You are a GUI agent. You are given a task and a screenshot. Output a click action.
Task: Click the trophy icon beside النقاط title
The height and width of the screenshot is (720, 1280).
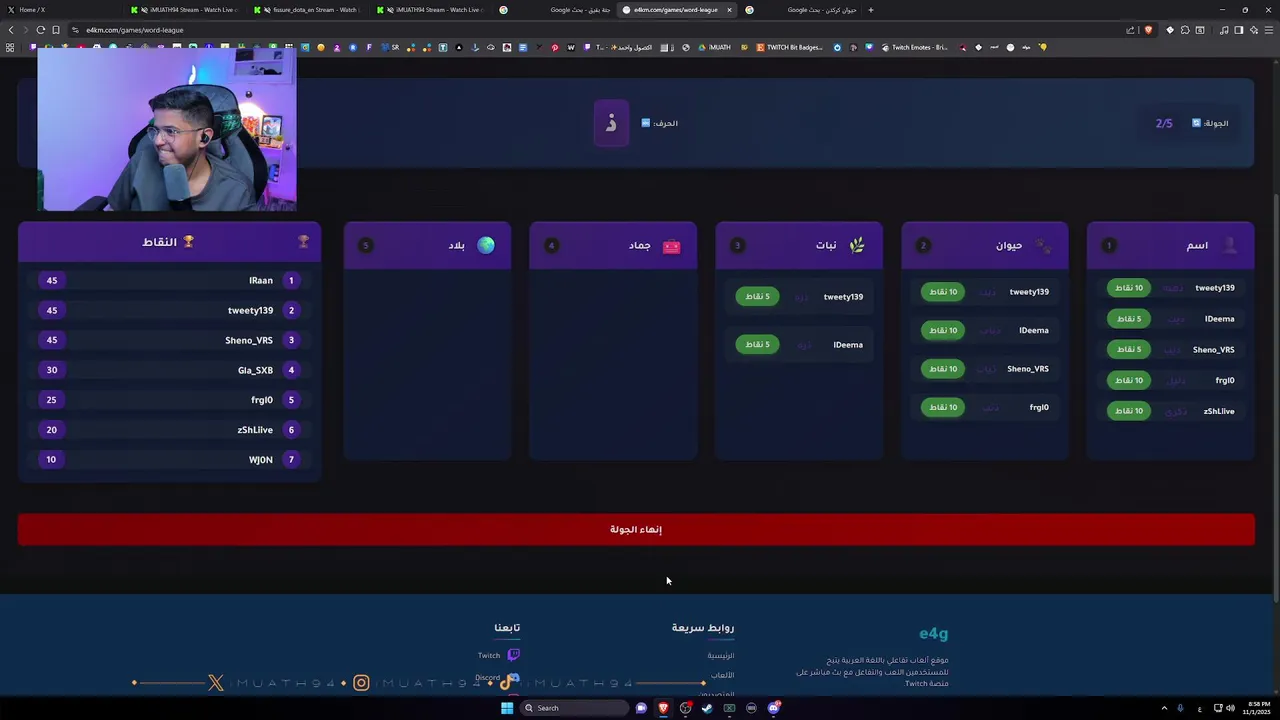pos(188,242)
